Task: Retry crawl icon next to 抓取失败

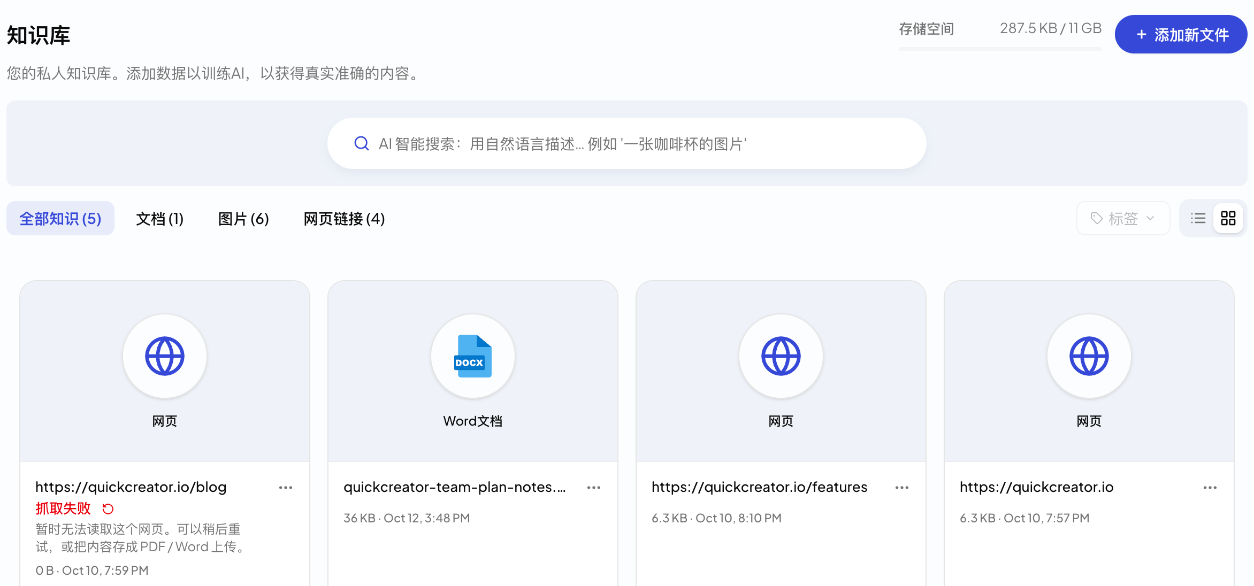Action: [x=108, y=509]
